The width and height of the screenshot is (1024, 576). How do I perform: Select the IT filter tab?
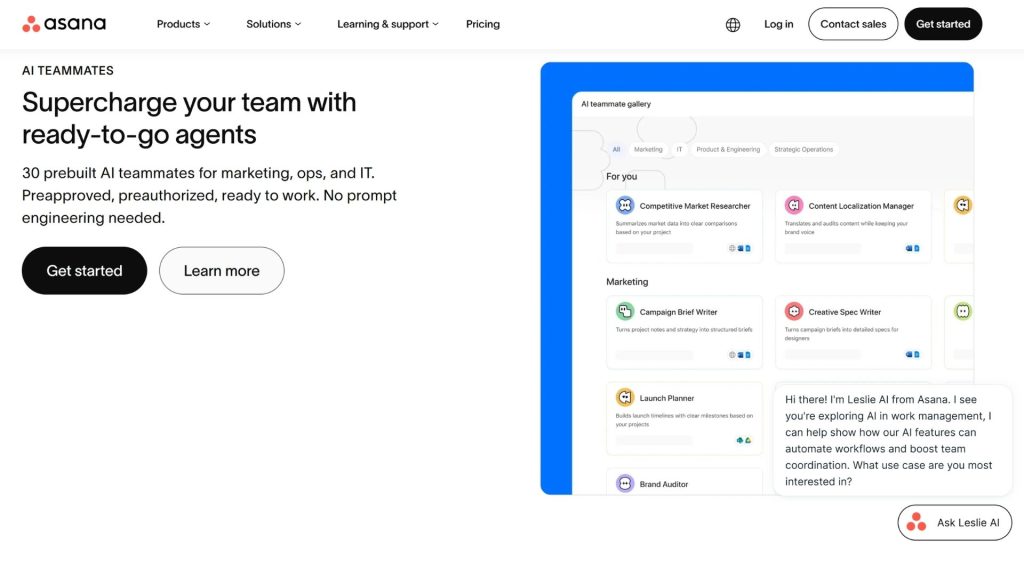(x=679, y=150)
